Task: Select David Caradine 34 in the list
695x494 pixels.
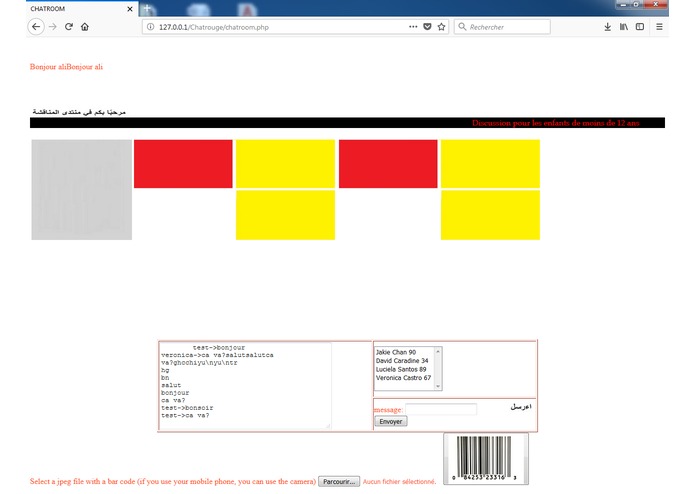Action: [402, 361]
